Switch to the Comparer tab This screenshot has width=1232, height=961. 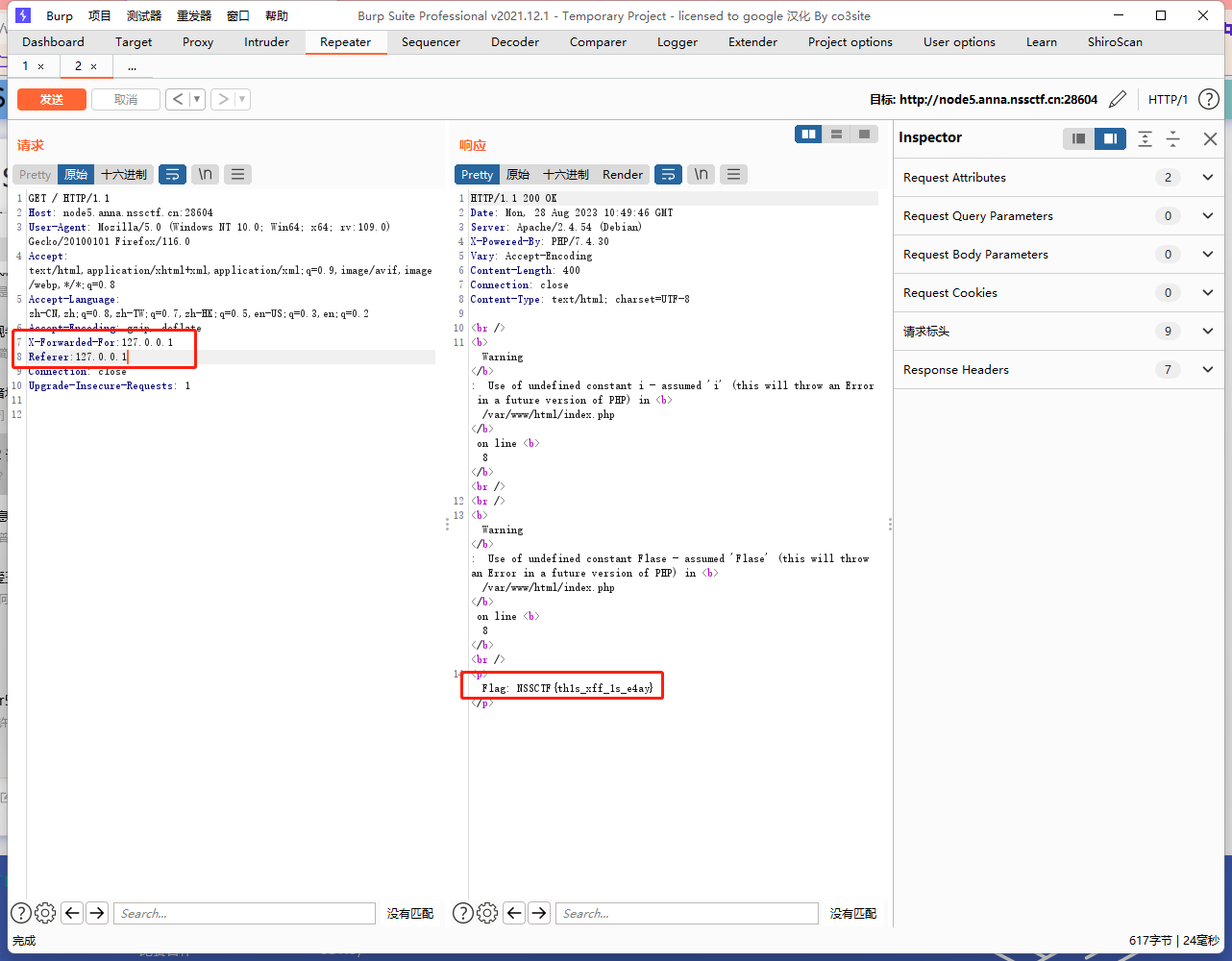point(598,41)
